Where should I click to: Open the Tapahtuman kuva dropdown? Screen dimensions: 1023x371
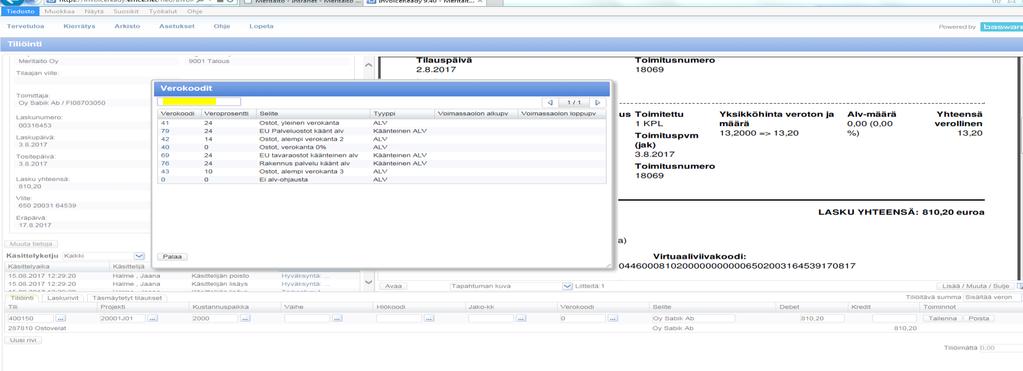pos(567,286)
